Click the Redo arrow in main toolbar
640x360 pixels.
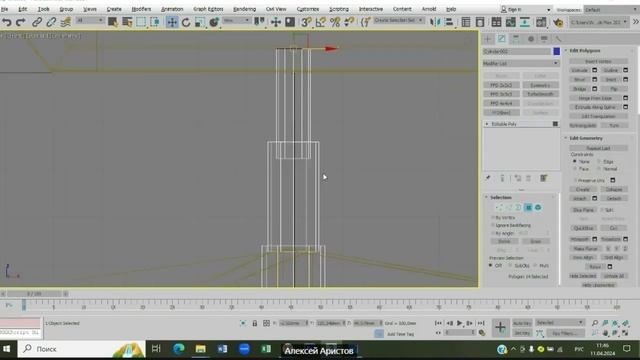(20, 22)
